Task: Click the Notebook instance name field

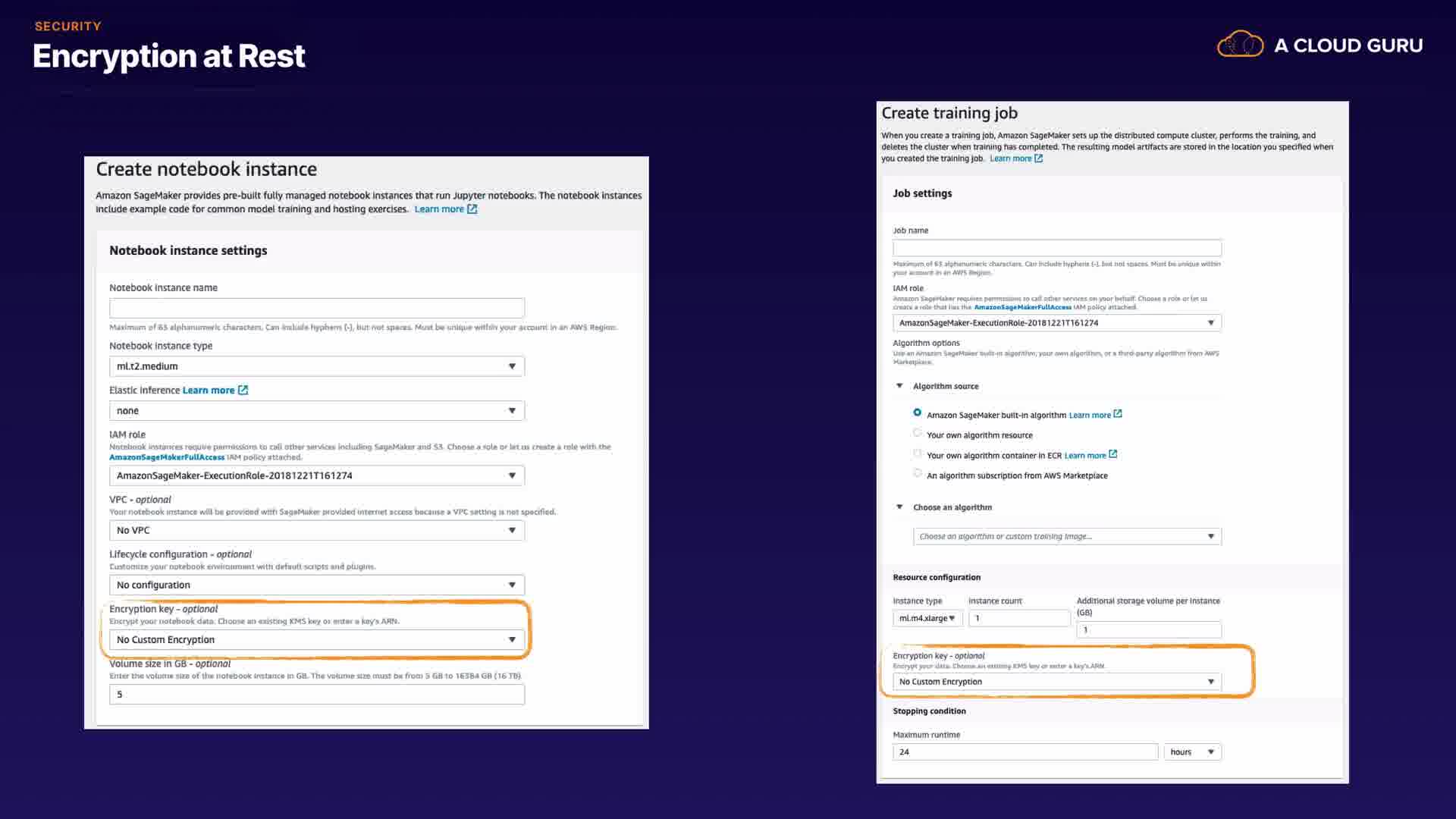Action: (x=316, y=308)
